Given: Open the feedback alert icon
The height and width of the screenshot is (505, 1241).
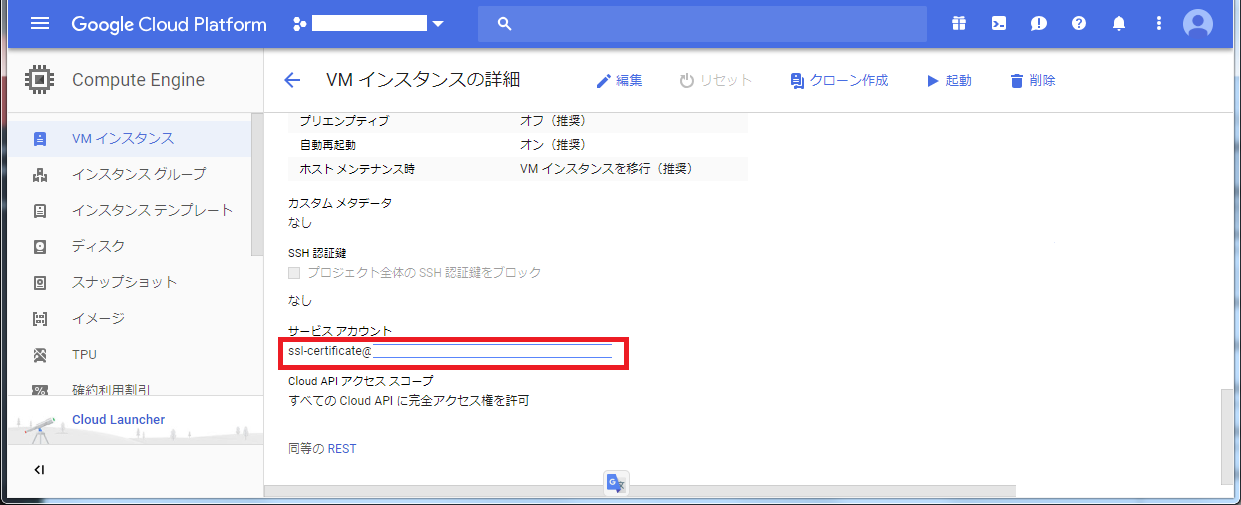Looking at the screenshot, I should [x=1039, y=23].
